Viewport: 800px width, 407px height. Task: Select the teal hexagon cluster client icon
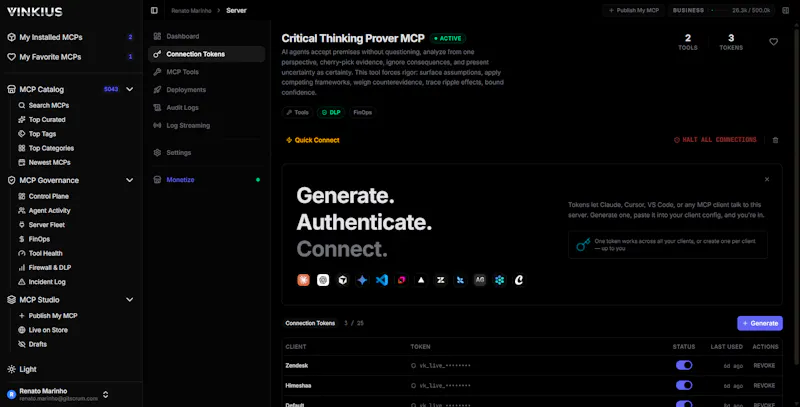(x=499, y=280)
